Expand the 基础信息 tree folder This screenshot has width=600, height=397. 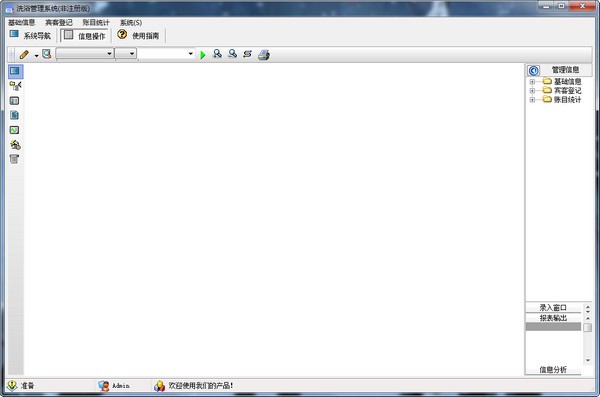tap(532, 82)
